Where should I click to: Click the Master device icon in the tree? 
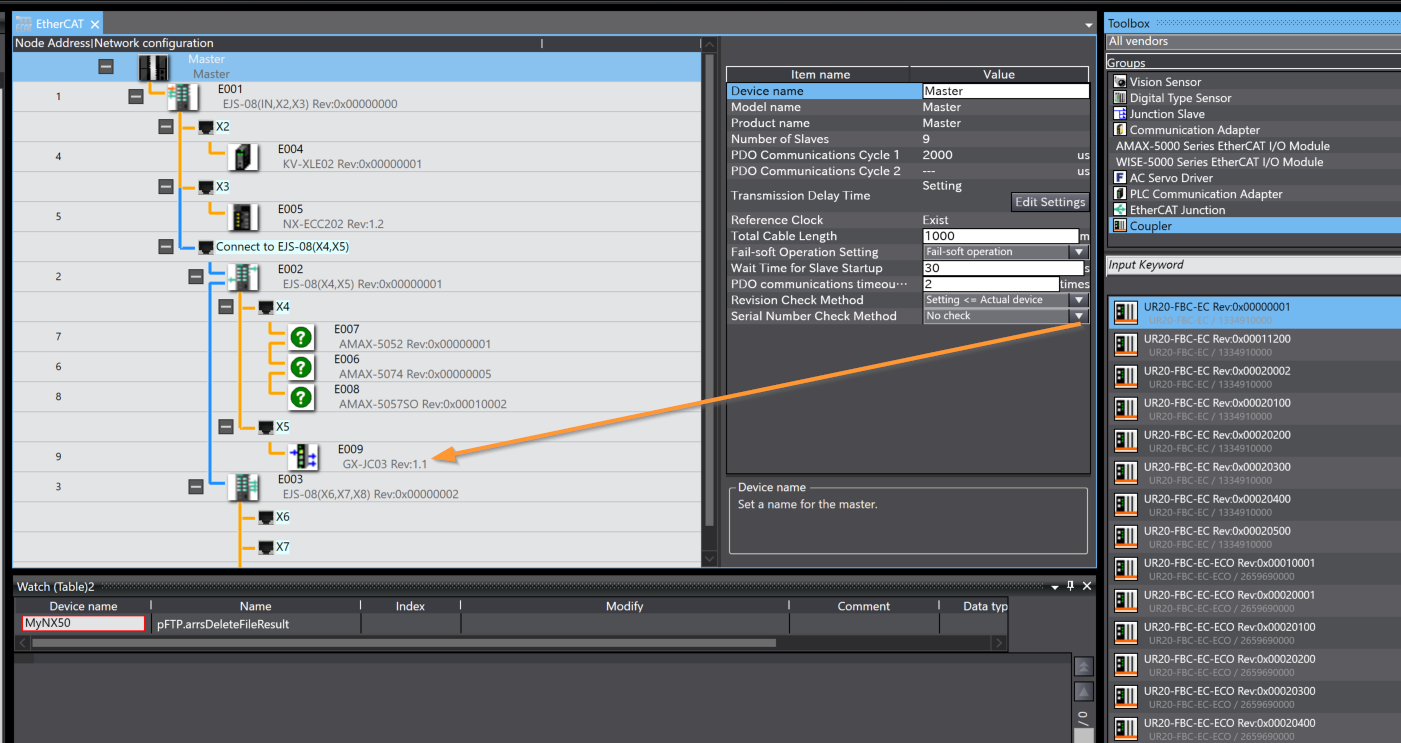point(154,67)
